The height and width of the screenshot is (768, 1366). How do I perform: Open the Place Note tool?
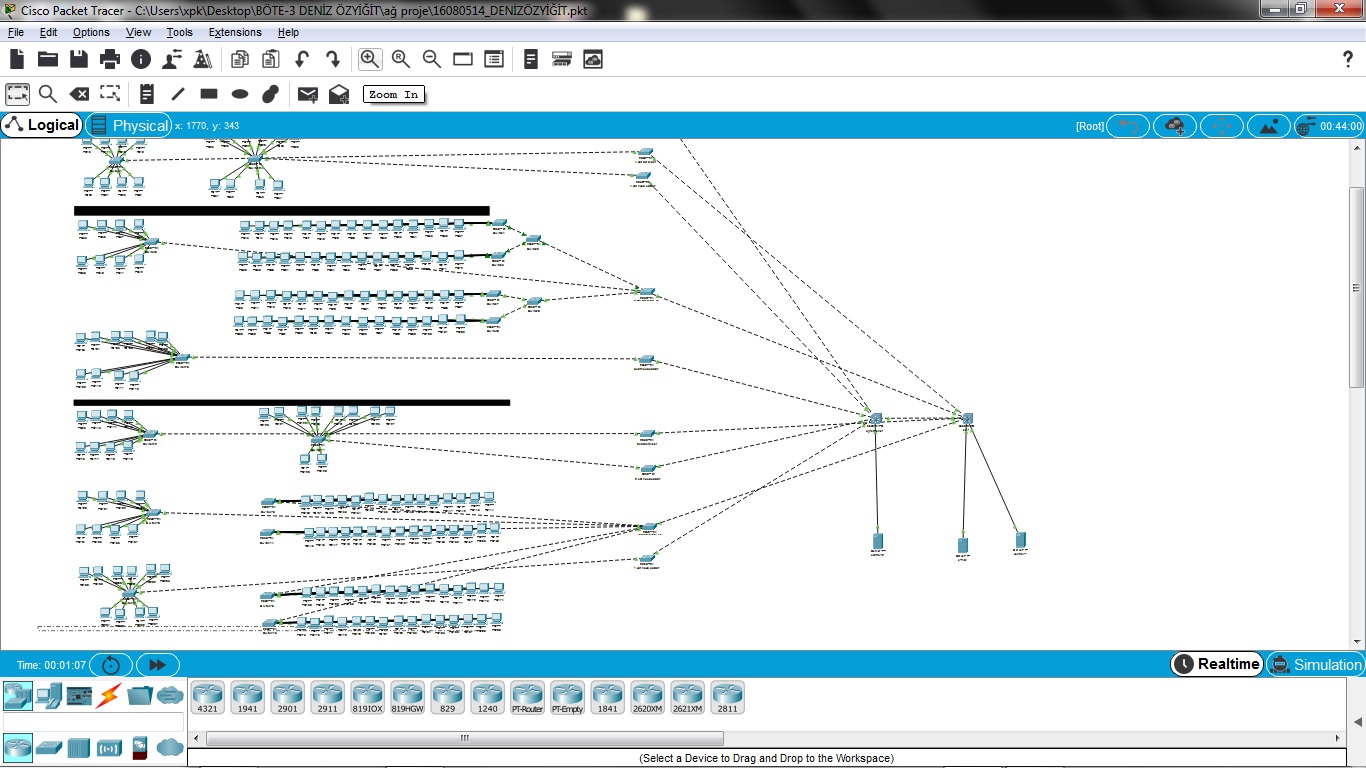pos(147,94)
